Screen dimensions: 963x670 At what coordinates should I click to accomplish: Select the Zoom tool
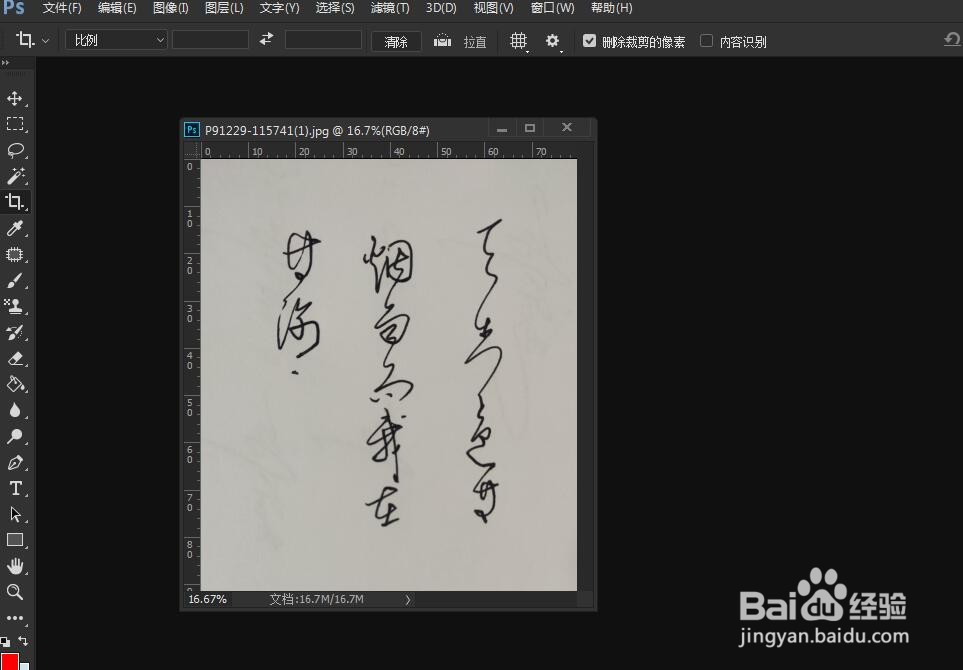(15, 592)
